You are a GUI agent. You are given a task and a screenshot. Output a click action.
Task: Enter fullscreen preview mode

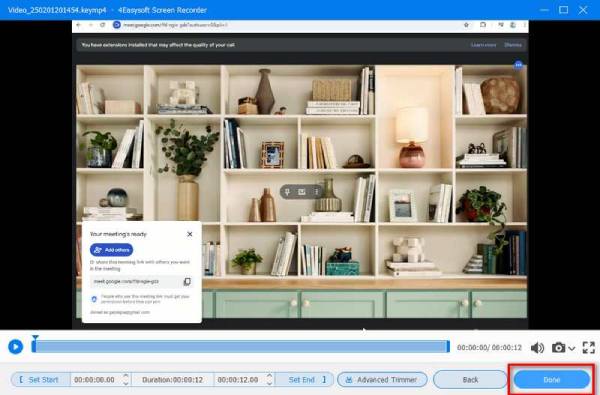589,348
